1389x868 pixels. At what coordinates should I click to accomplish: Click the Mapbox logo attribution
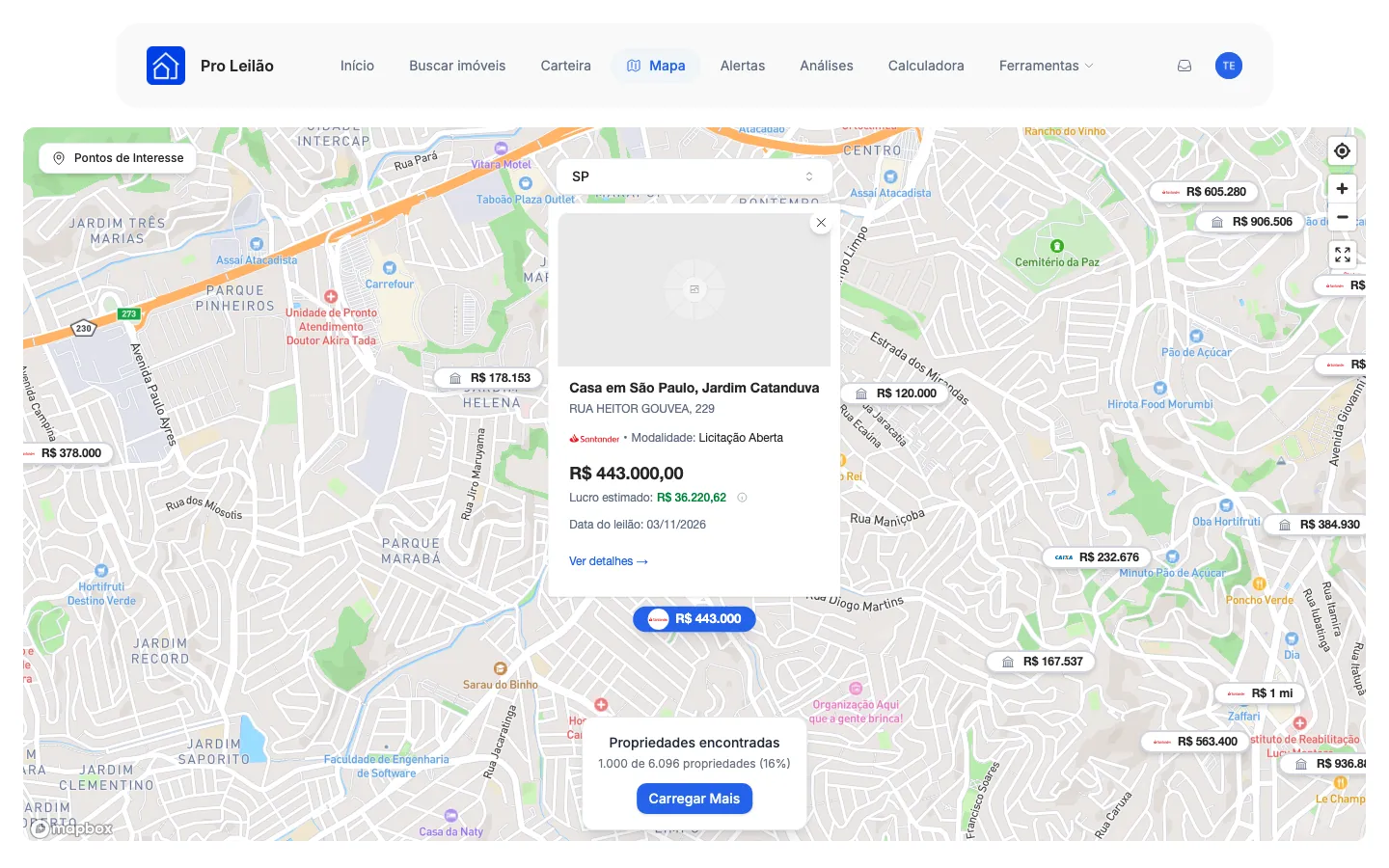(x=72, y=828)
